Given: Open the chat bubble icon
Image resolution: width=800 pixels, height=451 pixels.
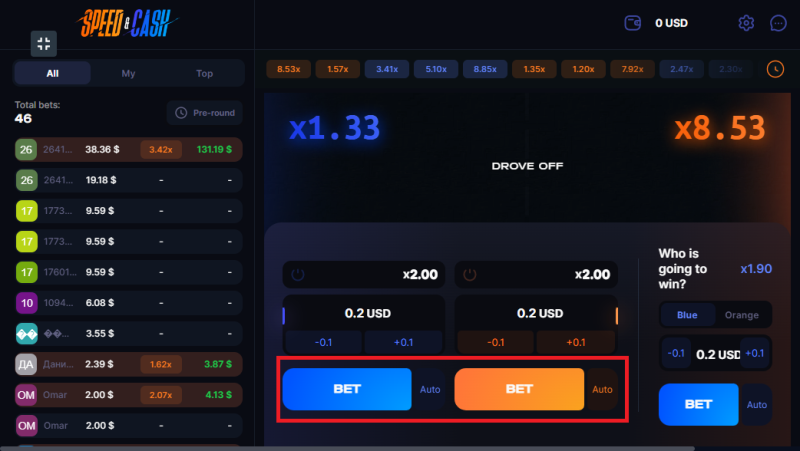Looking at the screenshot, I should pyautogui.click(x=778, y=23).
